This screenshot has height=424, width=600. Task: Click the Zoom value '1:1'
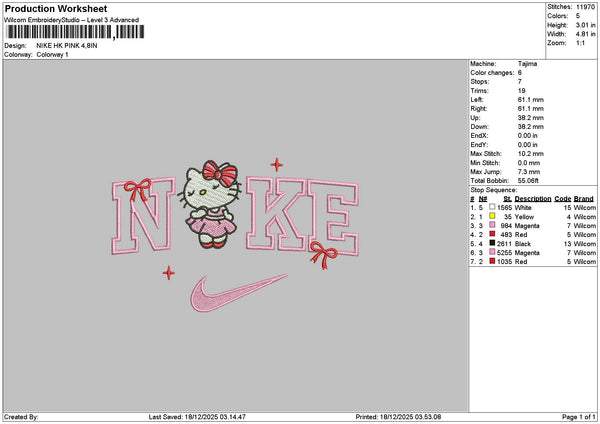pyautogui.click(x=580, y=43)
